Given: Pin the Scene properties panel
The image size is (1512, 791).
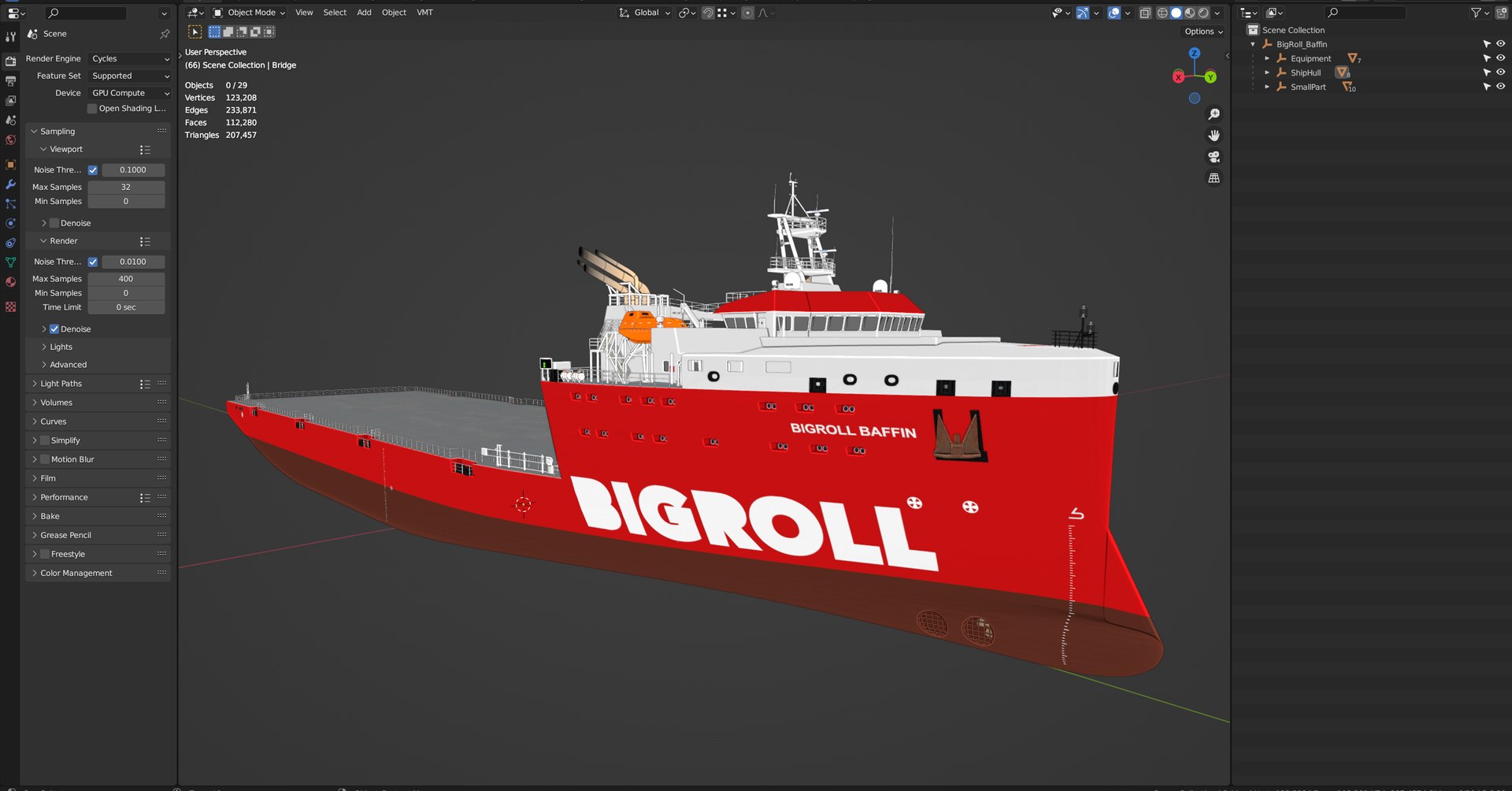Looking at the screenshot, I should [x=165, y=34].
